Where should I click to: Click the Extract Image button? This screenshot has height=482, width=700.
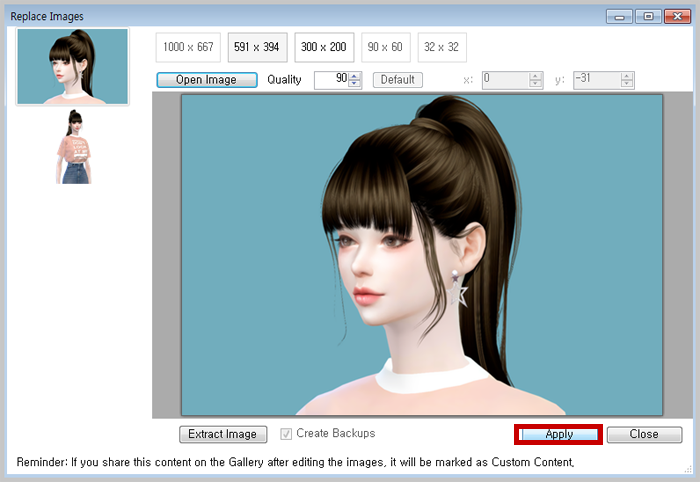click(223, 434)
